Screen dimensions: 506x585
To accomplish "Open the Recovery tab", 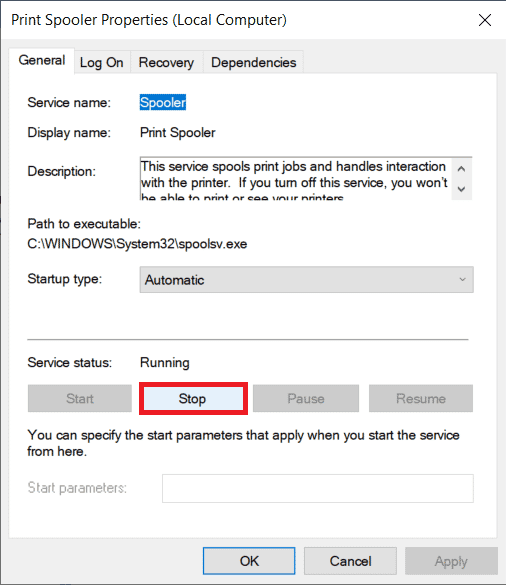I will (x=166, y=62).
